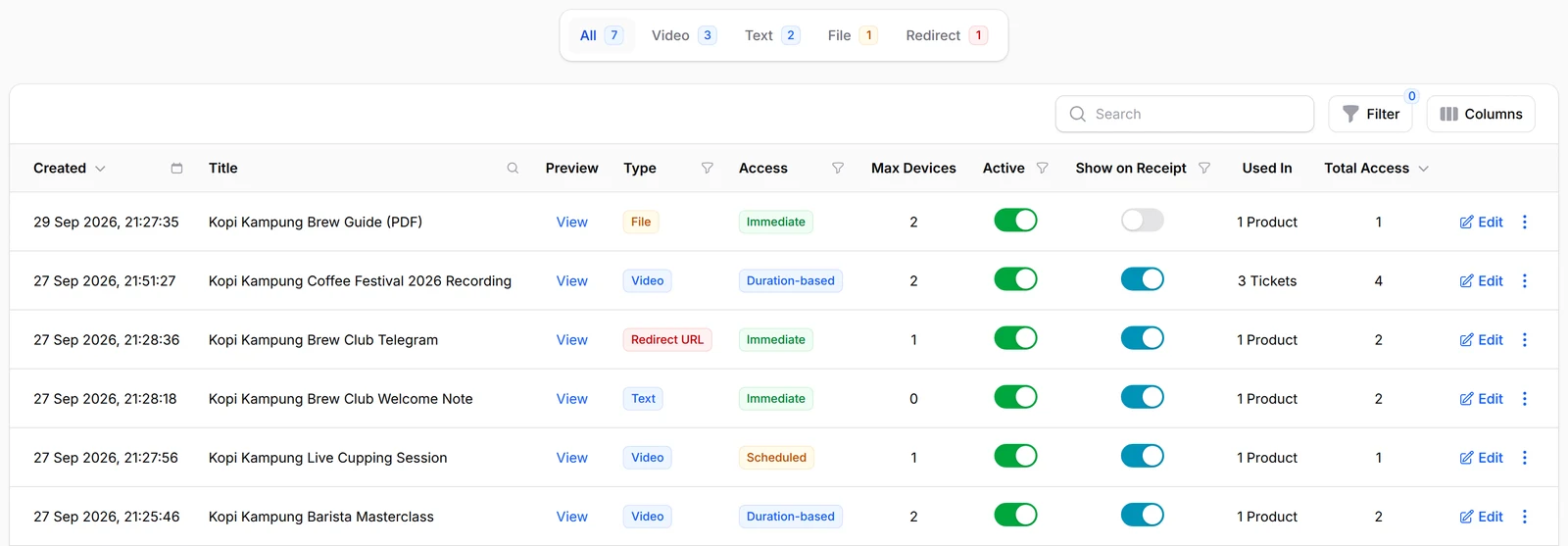This screenshot has width=1568, height=546.
Task: Open more options for Live Cupping Session row
Action: [1525, 458]
